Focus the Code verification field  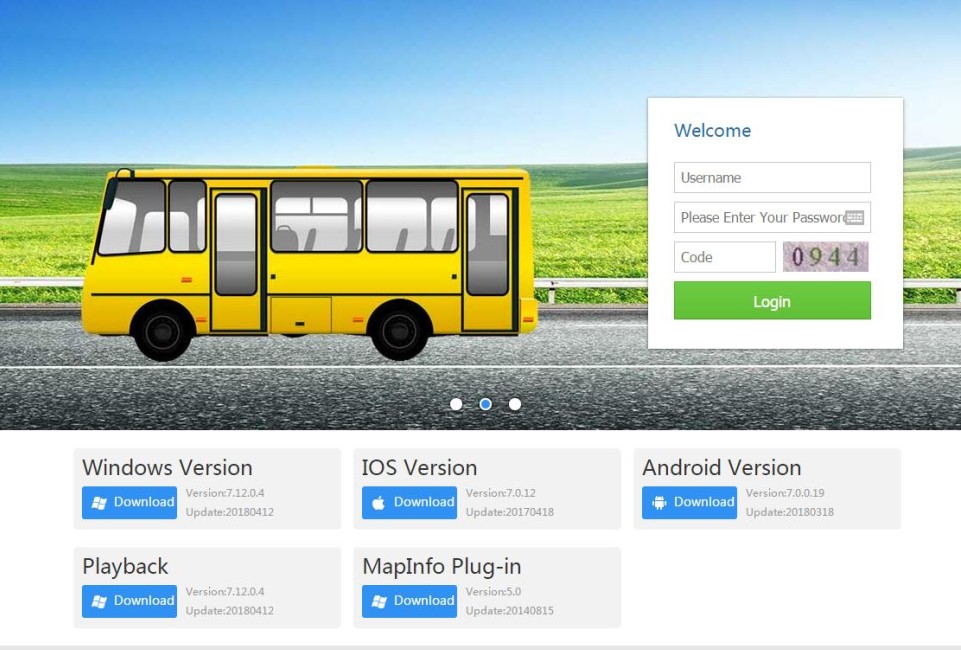[725, 257]
